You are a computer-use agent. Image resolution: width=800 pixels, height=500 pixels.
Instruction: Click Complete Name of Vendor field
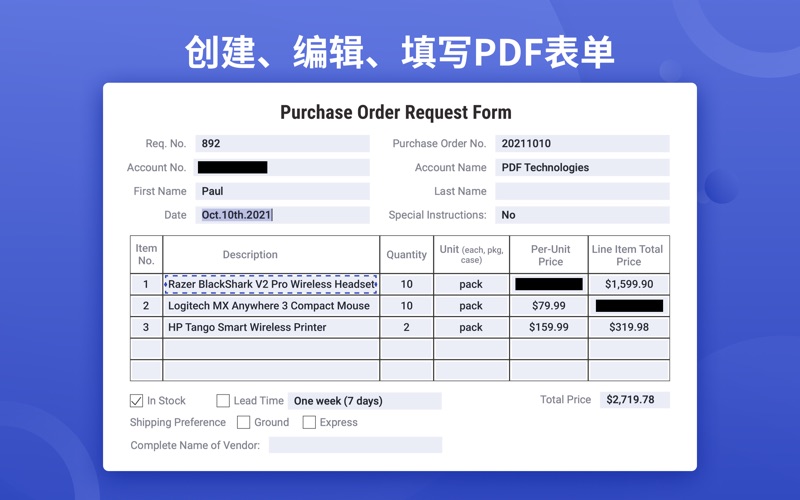tap(355, 445)
